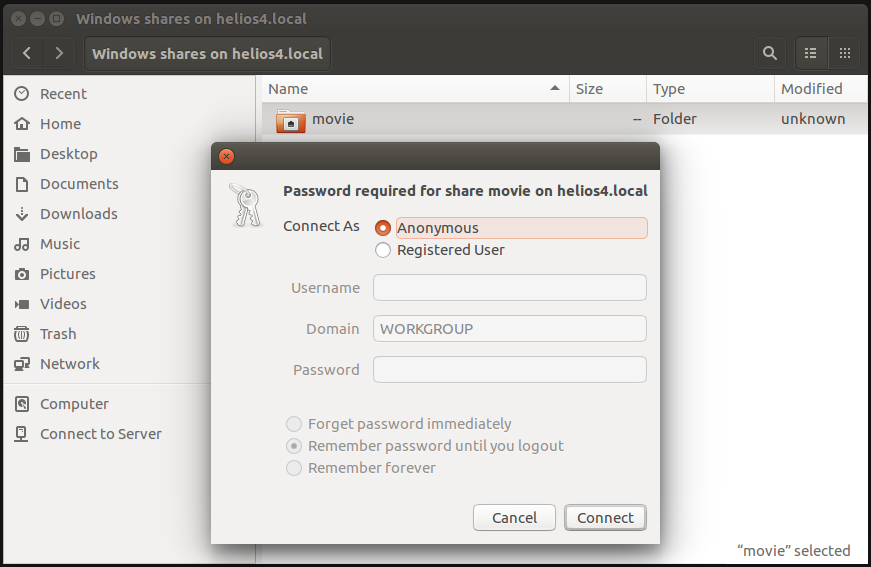Click the Connect button
This screenshot has height=567, width=871.
pos(605,518)
